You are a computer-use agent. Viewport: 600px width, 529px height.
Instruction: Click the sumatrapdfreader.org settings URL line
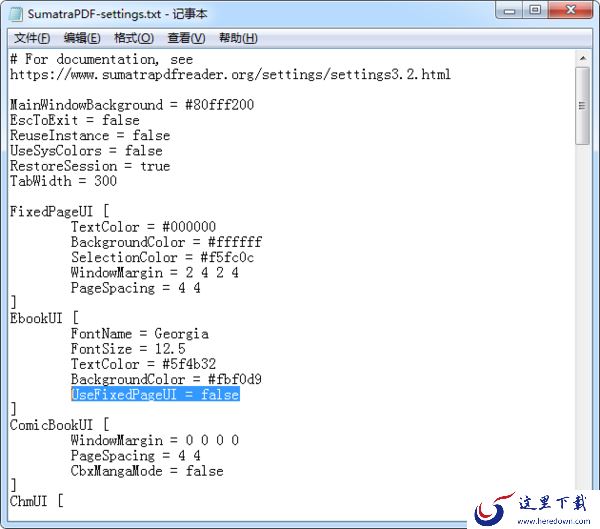tap(230, 74)
